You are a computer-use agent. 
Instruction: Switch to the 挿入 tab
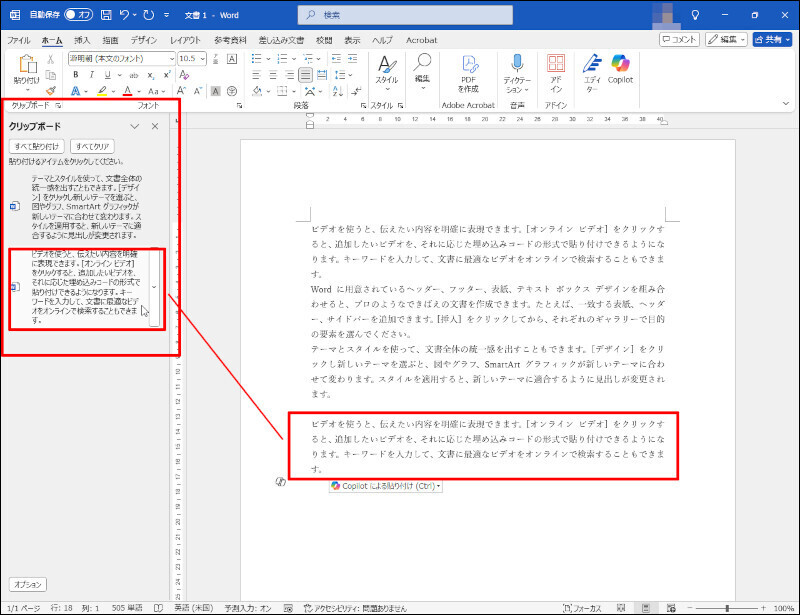coord(82,40)
